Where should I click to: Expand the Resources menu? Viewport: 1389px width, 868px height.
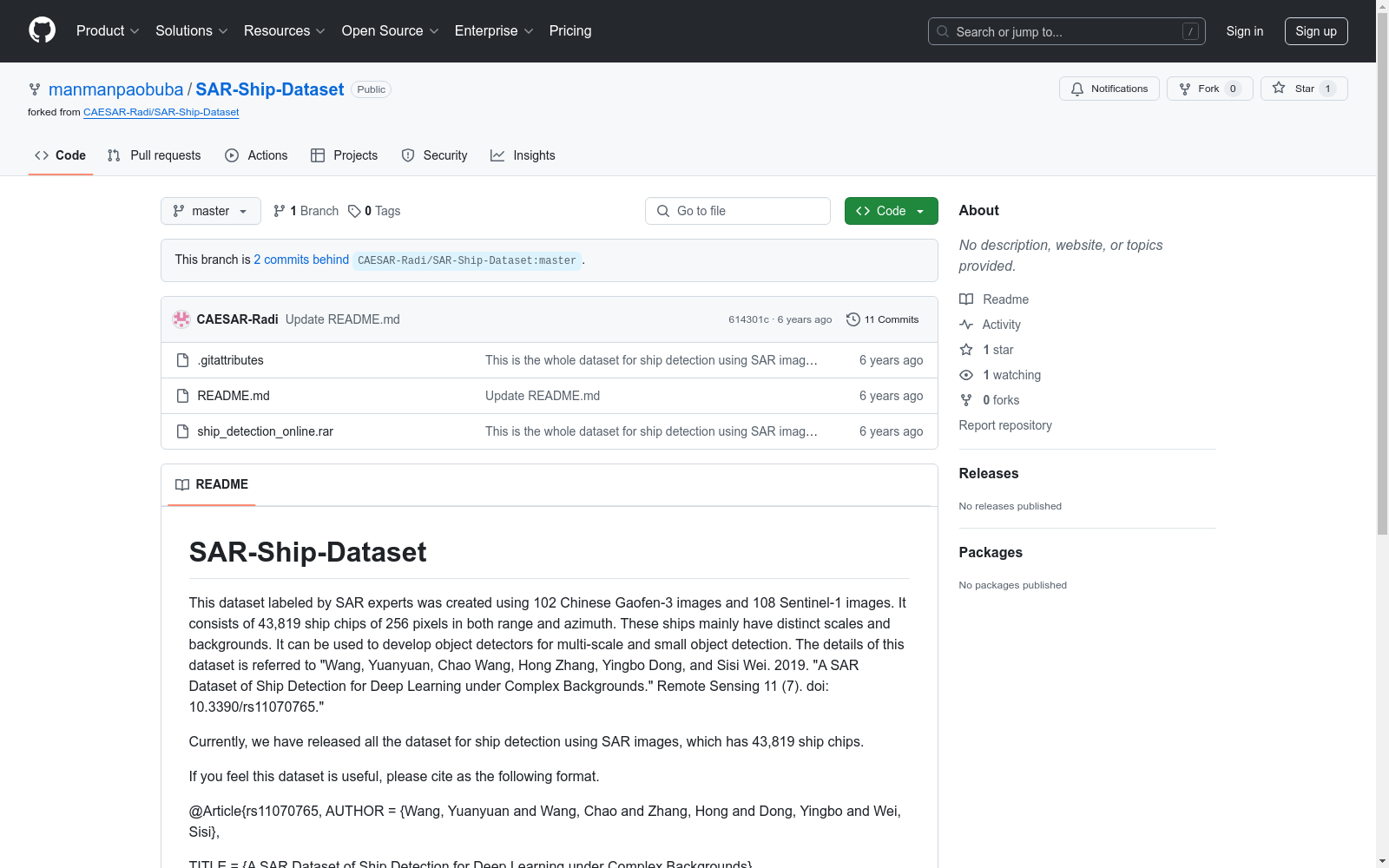click(285, 30)
